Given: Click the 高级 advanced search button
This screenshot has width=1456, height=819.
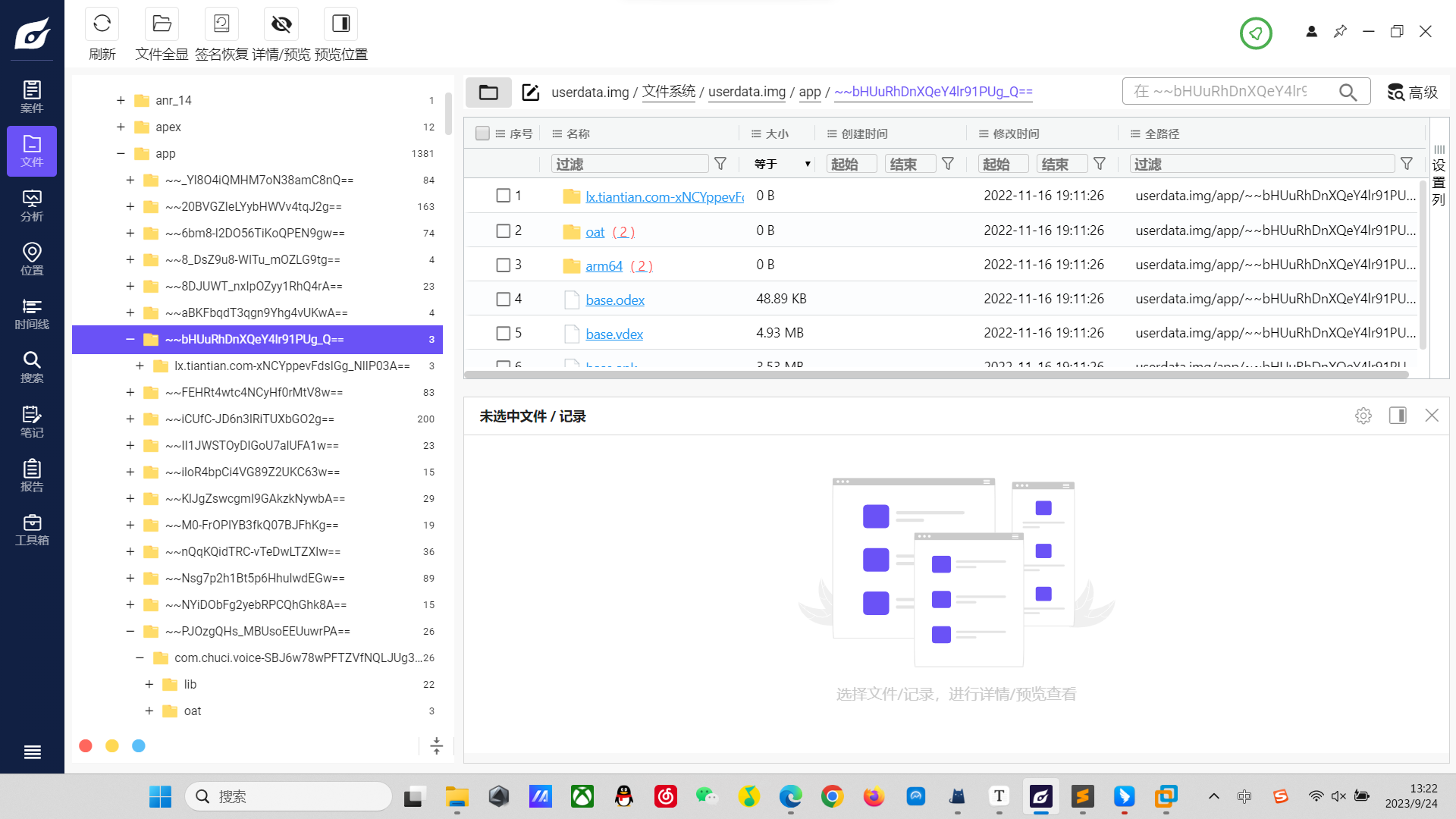Looking at the screenshot, I should (x=1412, y=93).
